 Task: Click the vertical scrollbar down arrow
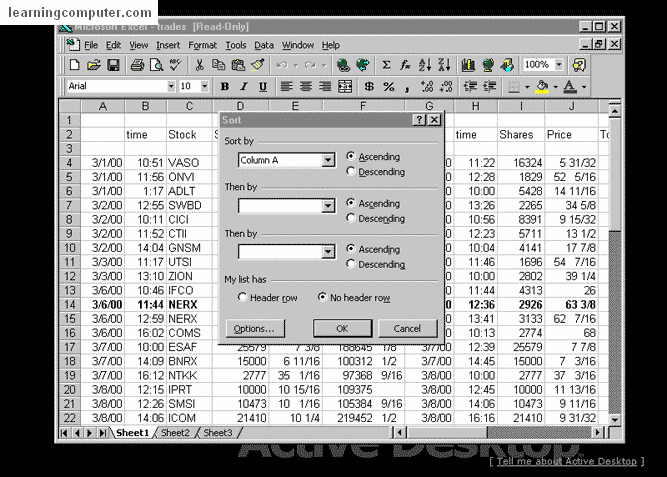pyautogui.click(x=615, y=419)
